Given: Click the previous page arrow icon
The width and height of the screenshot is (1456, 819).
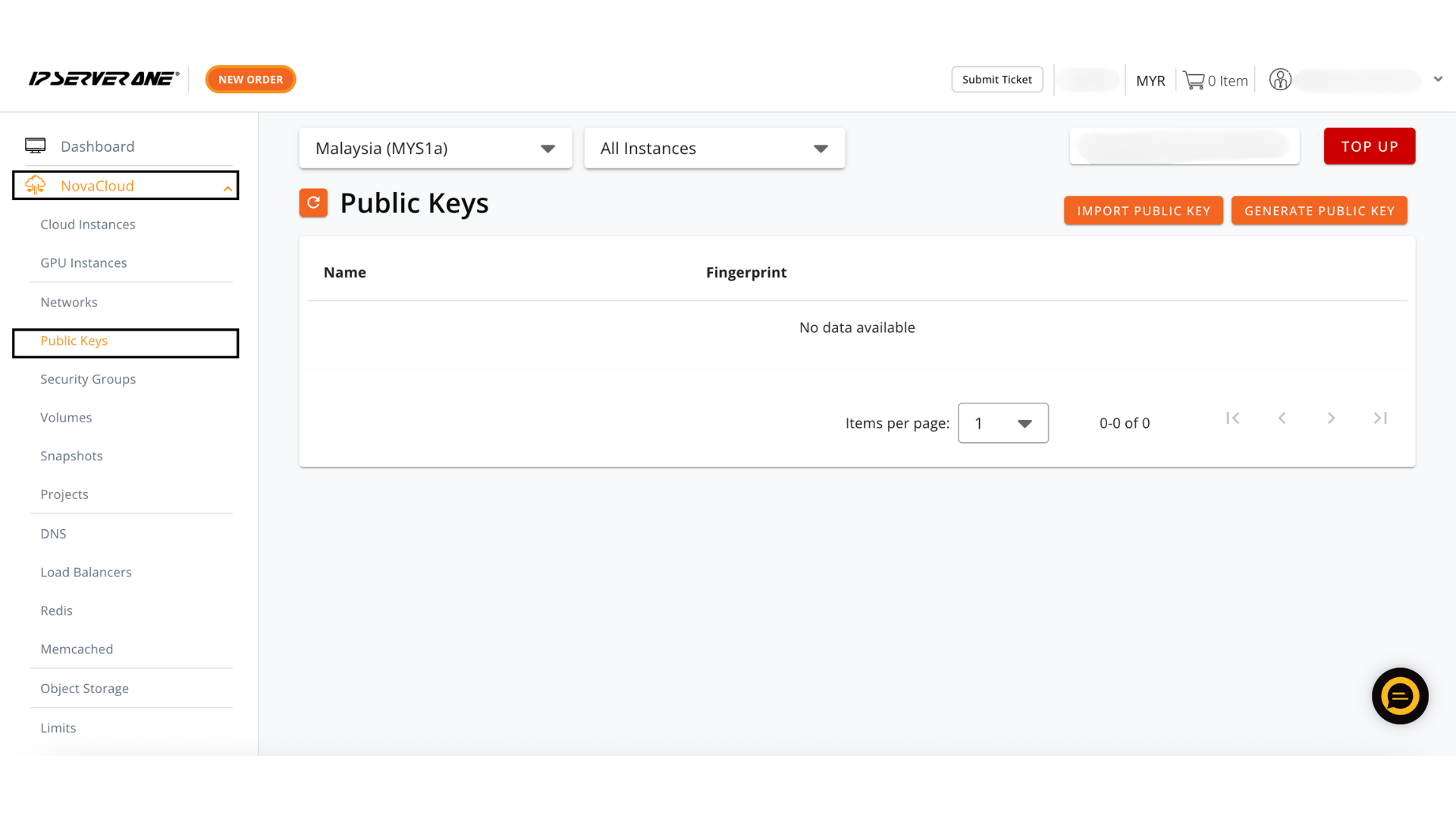Looking at the screenshot, I should tap(1282, 418).
